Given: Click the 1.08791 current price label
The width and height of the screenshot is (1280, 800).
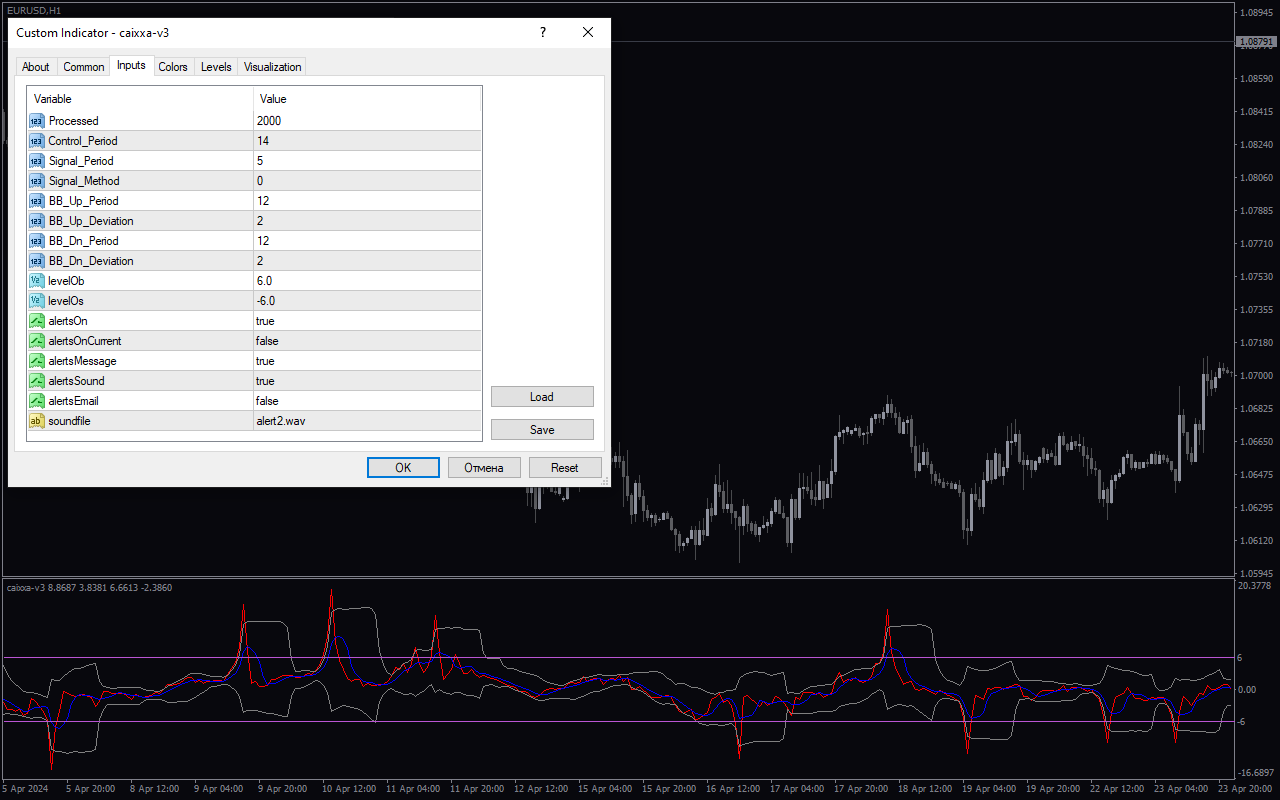Looking at the screenshot, I should click(1257, 42).
